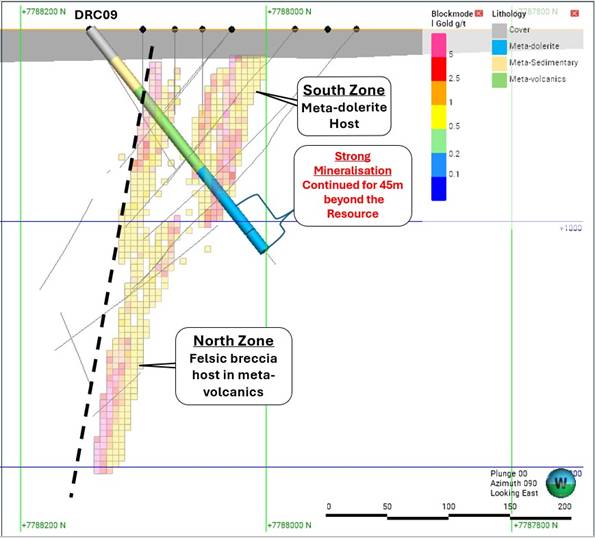
Task: Click the Azimuth 090 view text
Action: tap(513, 483)
